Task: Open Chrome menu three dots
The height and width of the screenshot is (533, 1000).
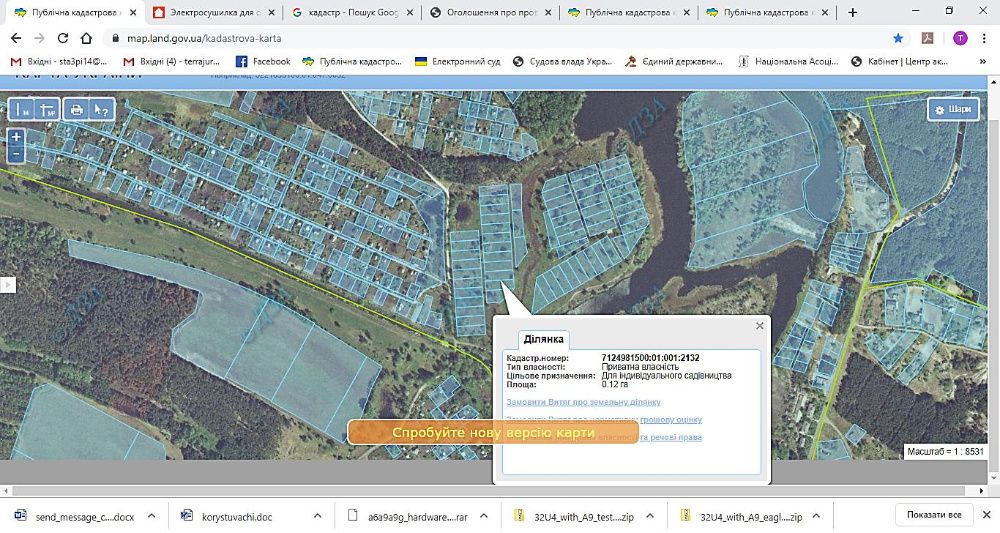Action: (x=984, y=38)
